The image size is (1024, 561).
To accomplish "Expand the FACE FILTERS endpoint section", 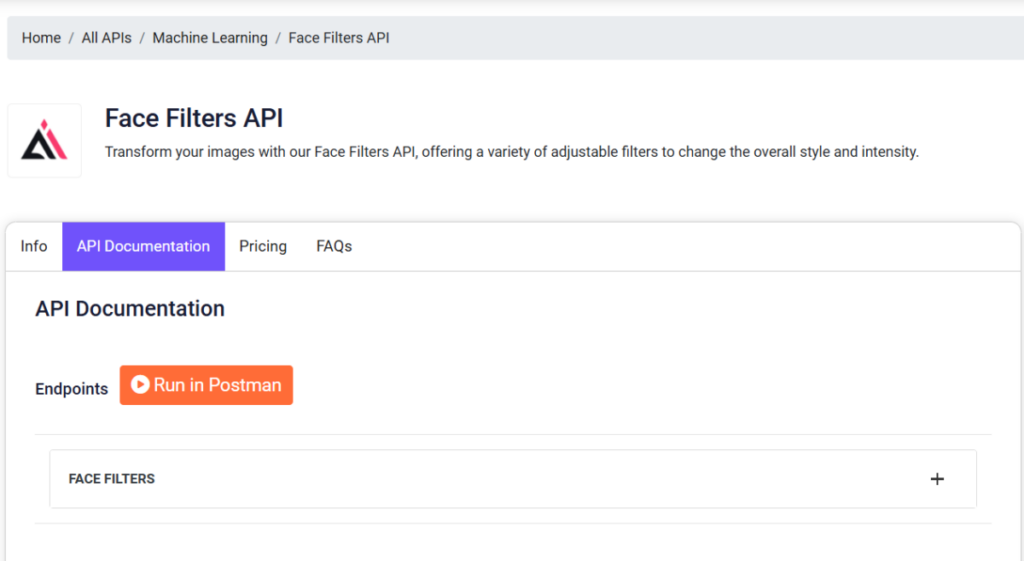I will [513, 479].
